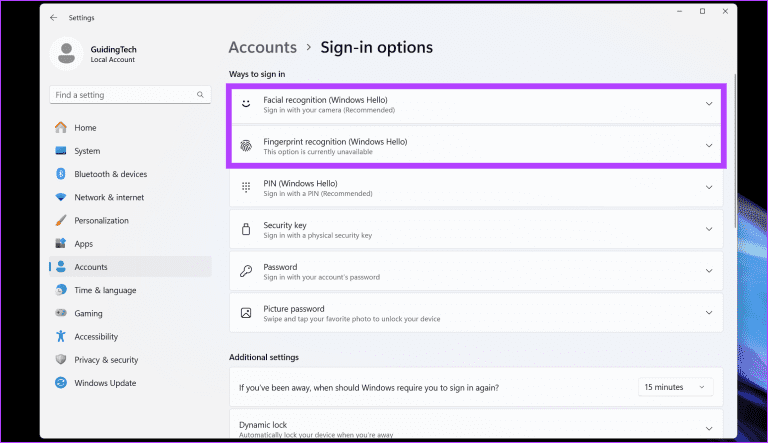Click the Security key icon

coord(246,230)
